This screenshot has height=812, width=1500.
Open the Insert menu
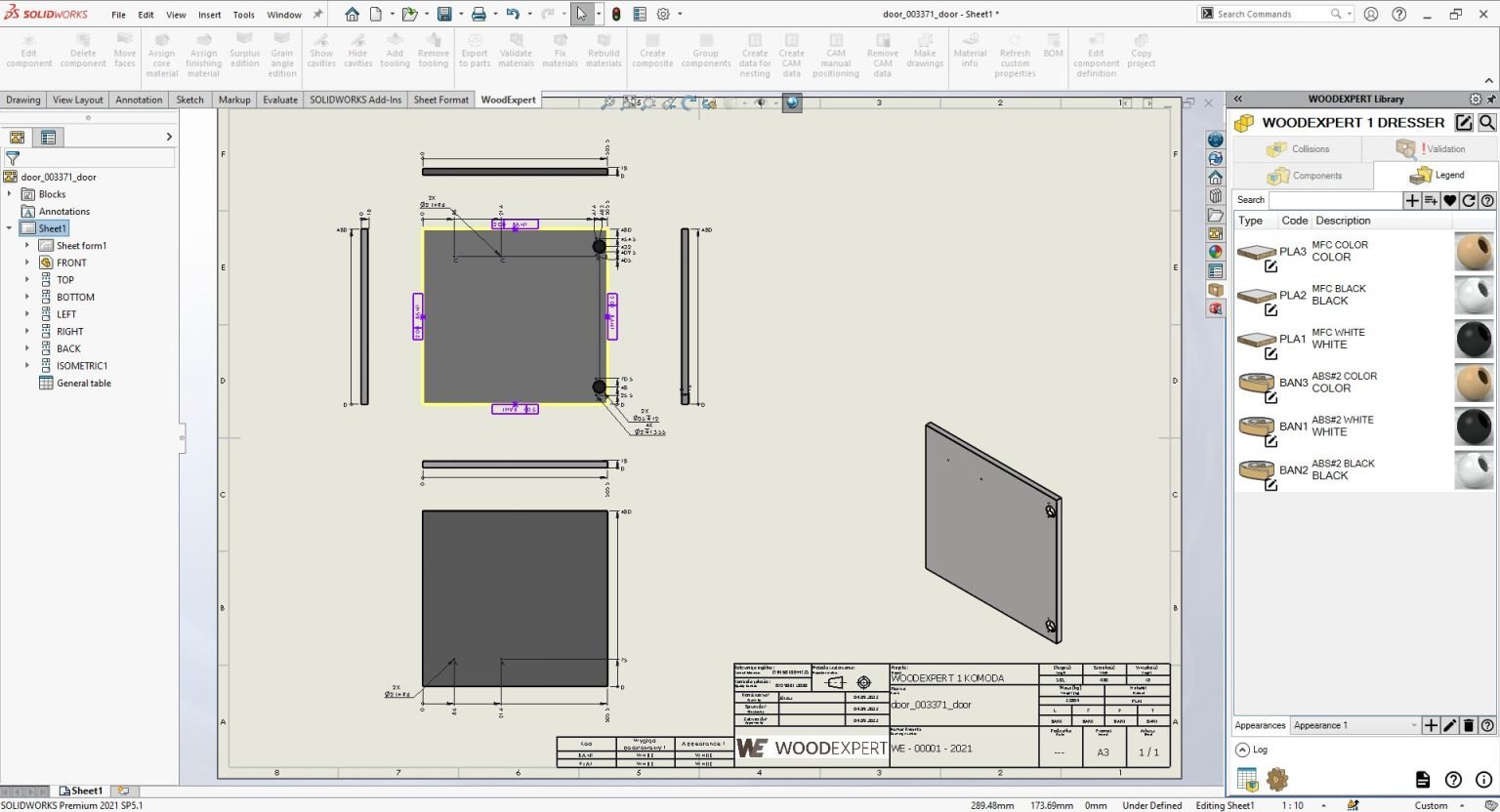(209, 15)
